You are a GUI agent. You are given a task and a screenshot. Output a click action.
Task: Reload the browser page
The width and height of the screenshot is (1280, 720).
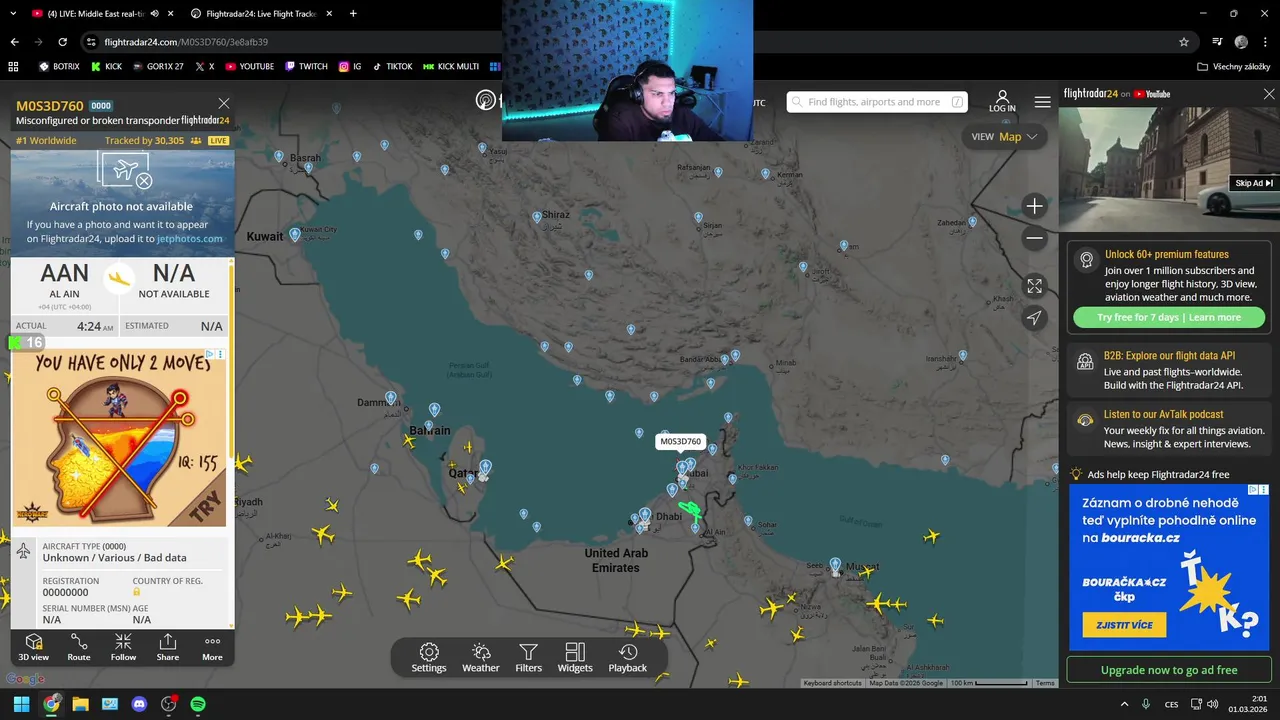tap(62, 42)
